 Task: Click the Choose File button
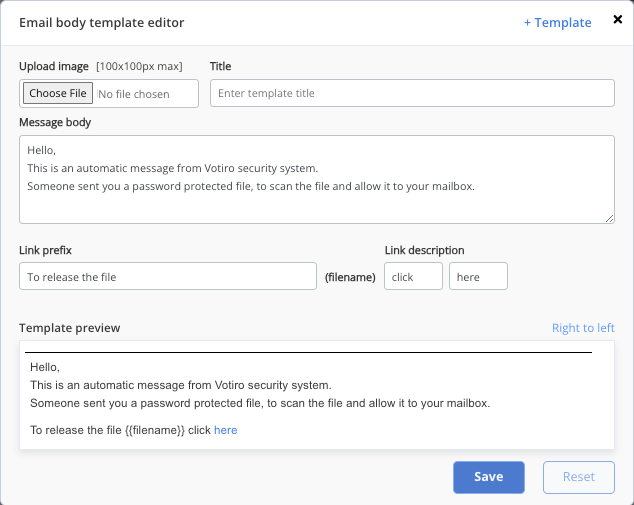(x=58, y=93)
